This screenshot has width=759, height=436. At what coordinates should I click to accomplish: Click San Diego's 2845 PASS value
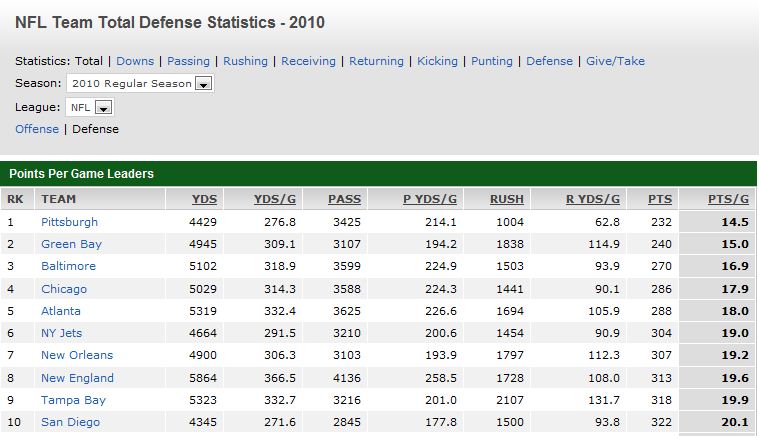tap(347, 422)
